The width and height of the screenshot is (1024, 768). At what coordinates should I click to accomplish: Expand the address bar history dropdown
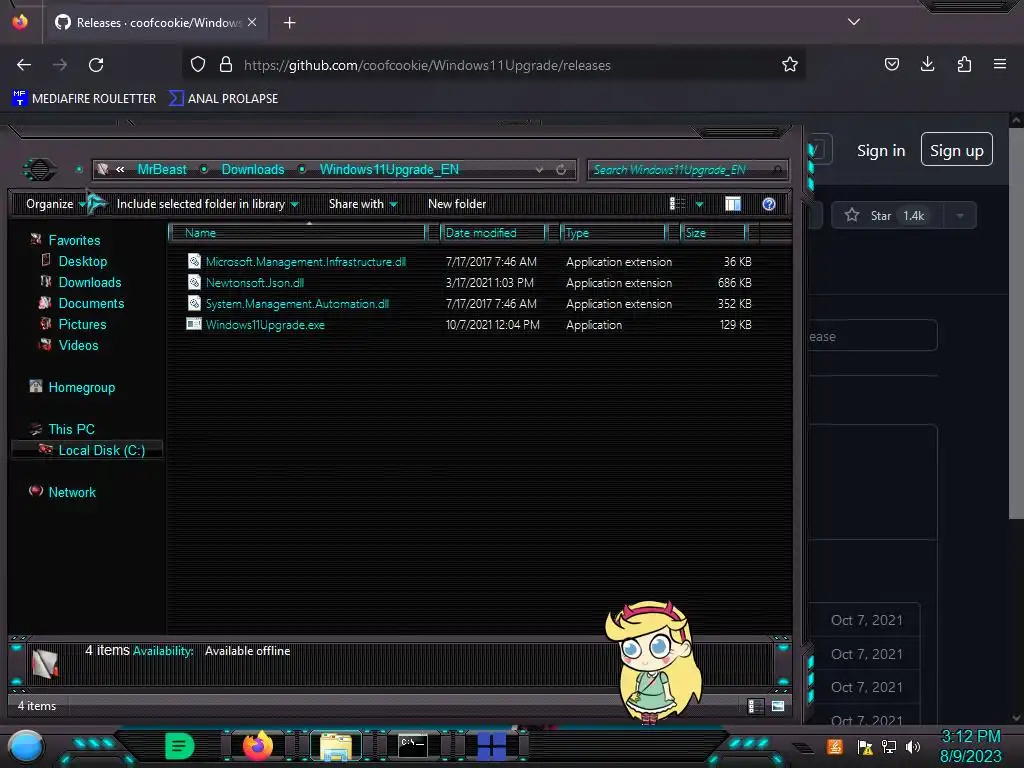539,170
